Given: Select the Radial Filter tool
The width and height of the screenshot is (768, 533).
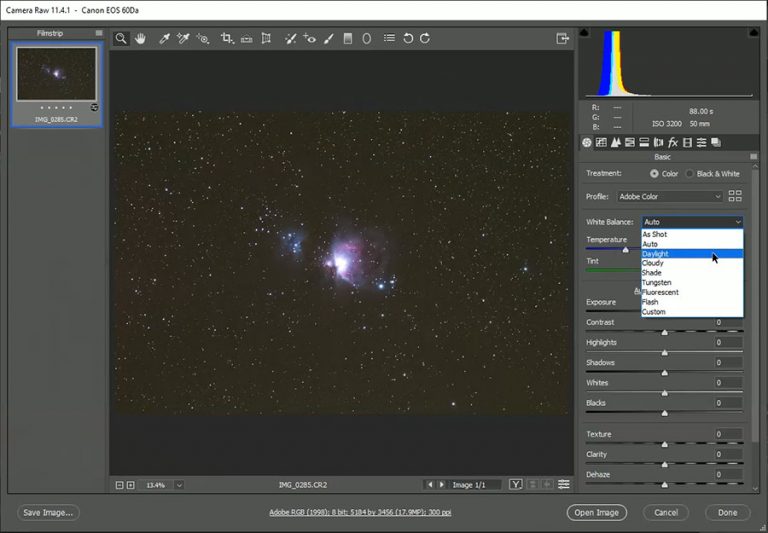Looking at the screenshot, I should click(366, 38).
